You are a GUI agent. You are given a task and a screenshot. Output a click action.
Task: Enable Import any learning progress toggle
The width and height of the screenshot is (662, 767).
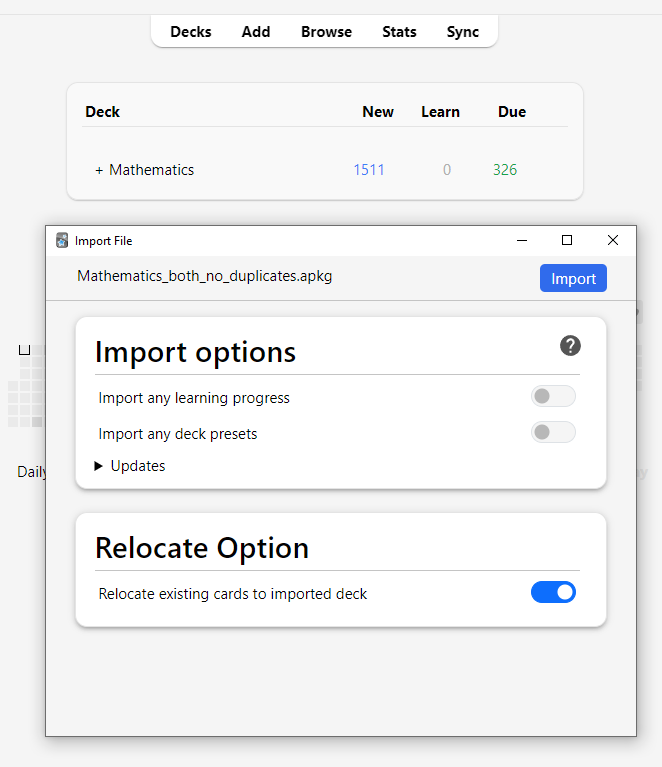553,397
